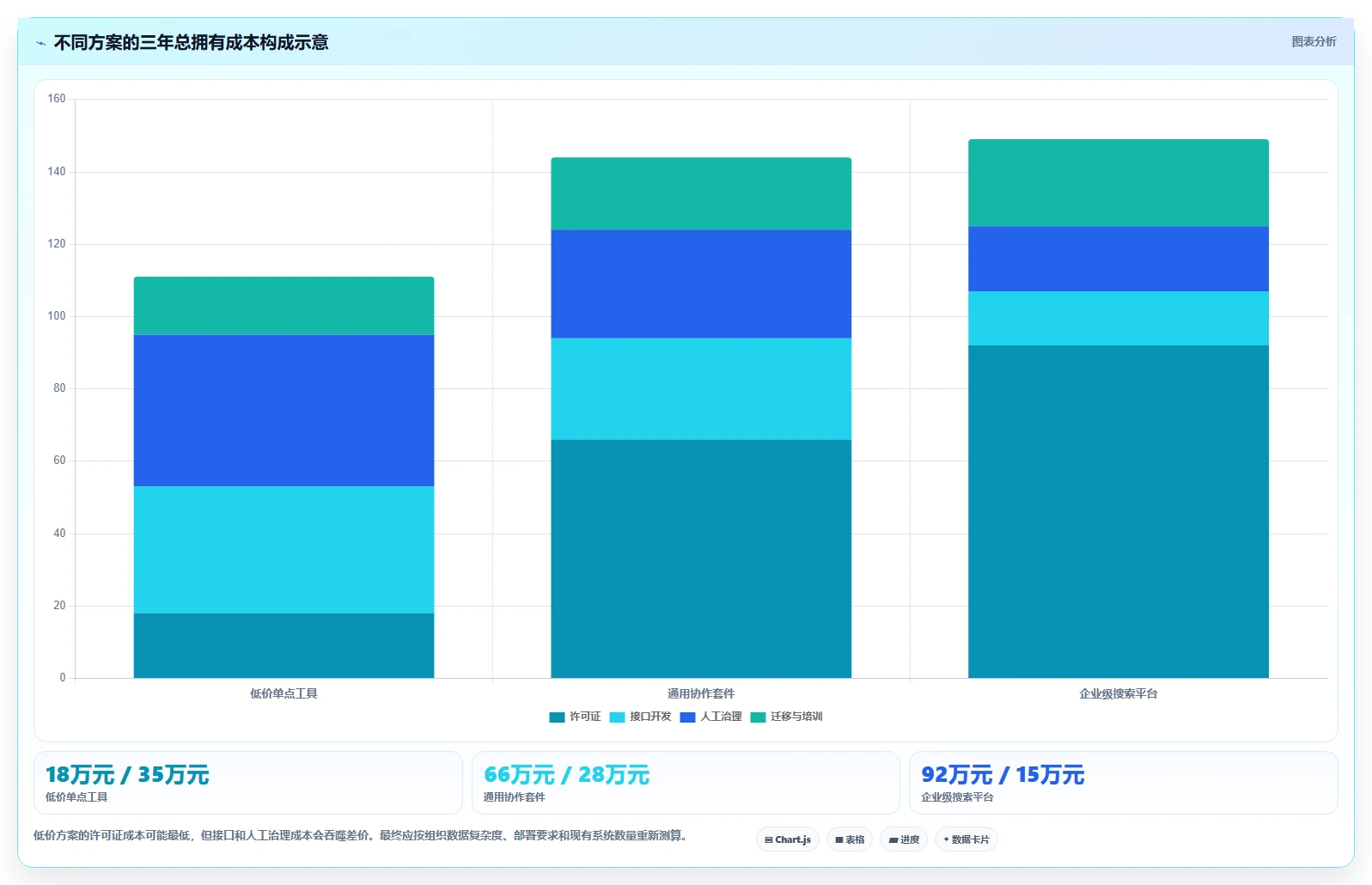
Task: Click the 接口开发 legend color swatch
Action: [x=617, y=717]
